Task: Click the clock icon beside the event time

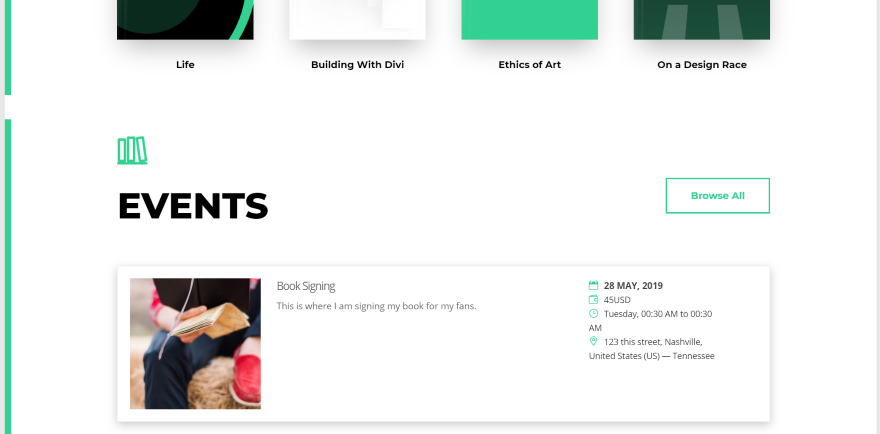Action: pos(594,314)
